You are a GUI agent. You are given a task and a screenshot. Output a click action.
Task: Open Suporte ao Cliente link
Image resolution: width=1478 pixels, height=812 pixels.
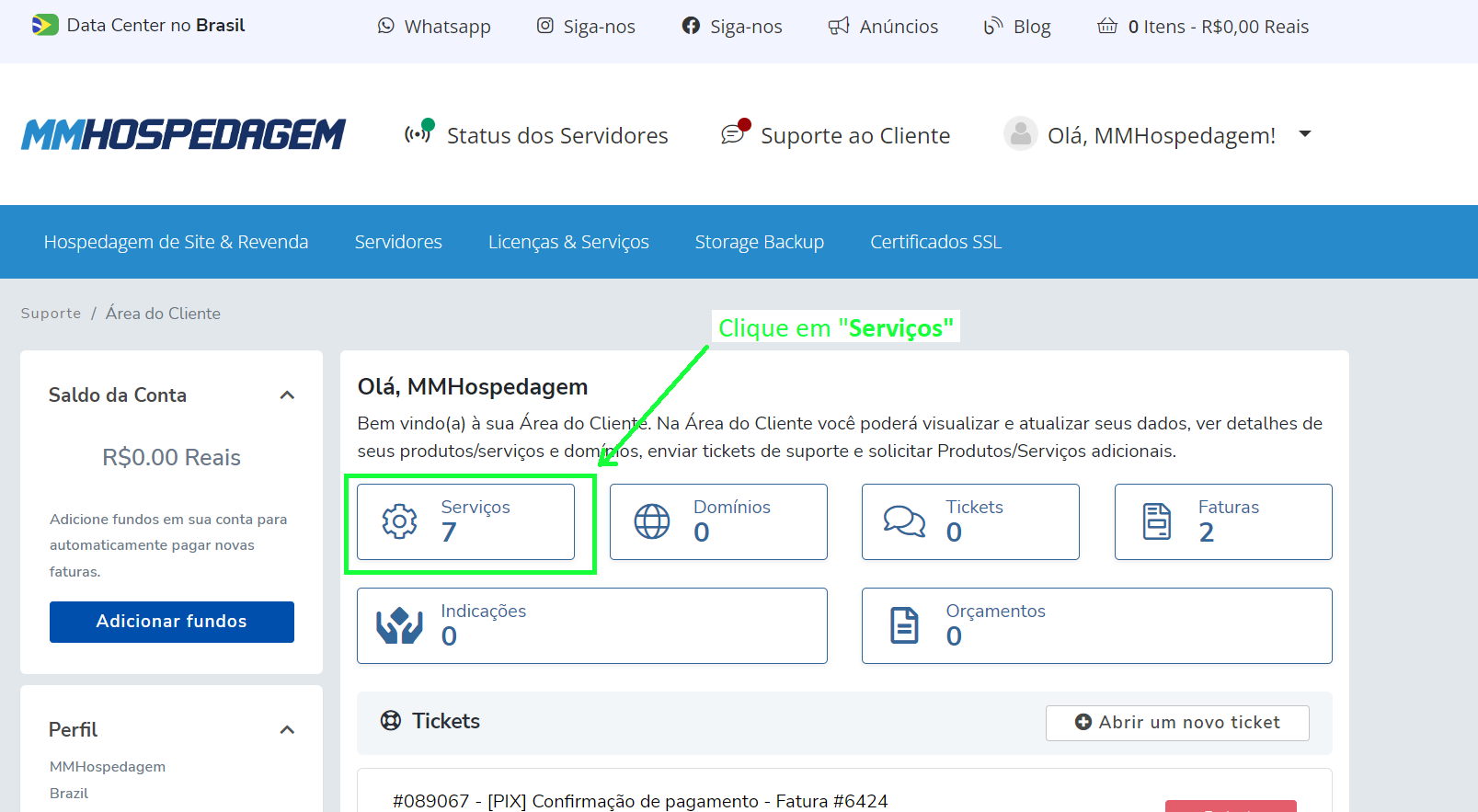pos(855,135)
